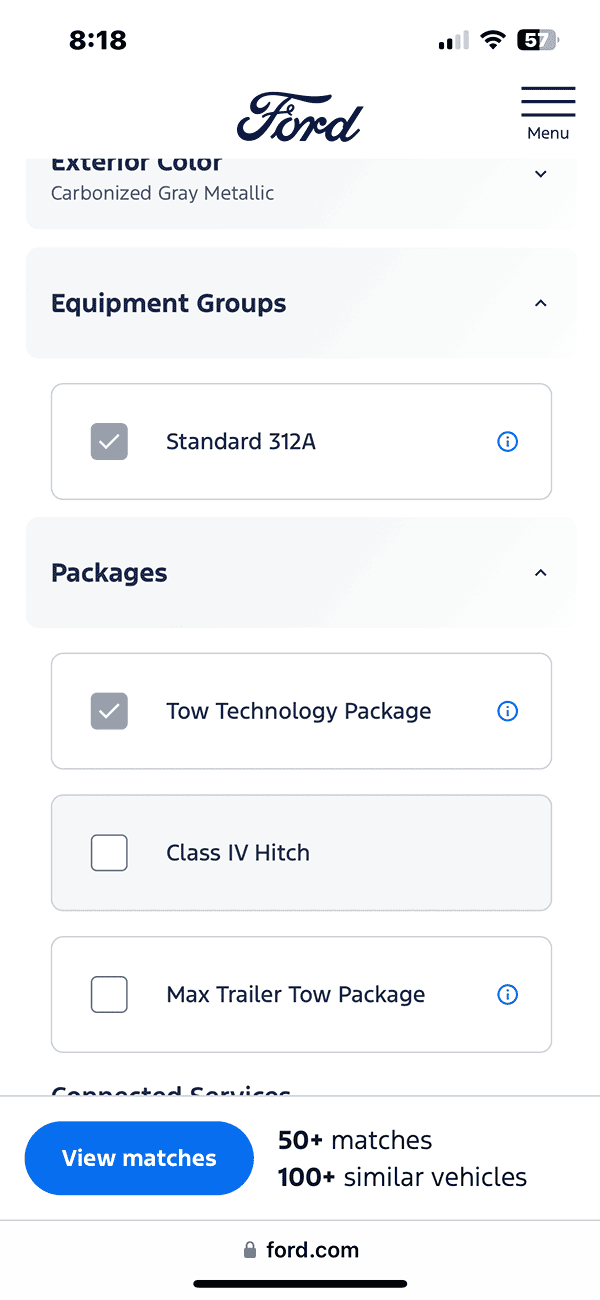Tap the 8:18 clock in status bar
The width and height of the screenshot is (600, 1300).
pyautogui.click(x=98, y=40)
